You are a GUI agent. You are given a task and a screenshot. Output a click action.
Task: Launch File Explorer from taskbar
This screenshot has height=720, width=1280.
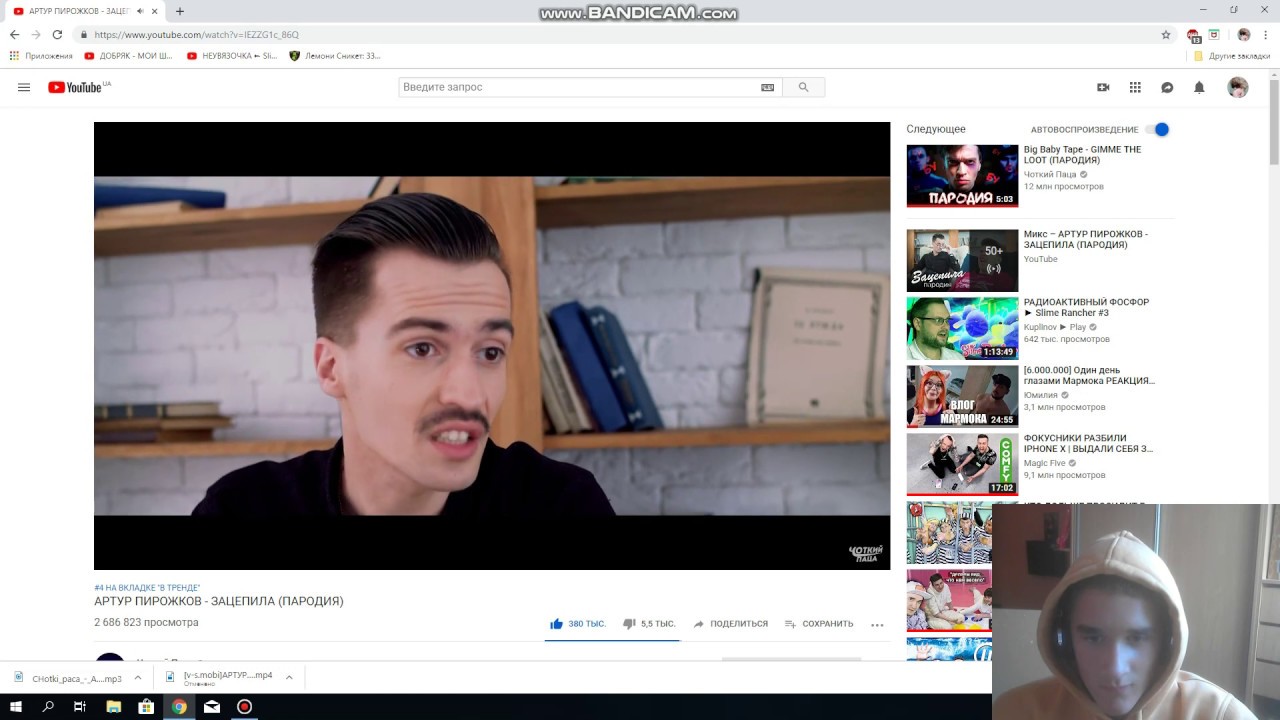113,706
